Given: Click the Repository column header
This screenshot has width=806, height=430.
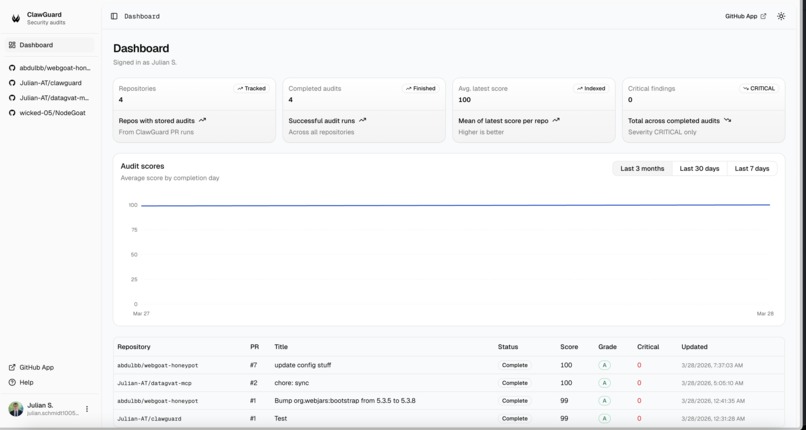Looking at the screenshot, I should 134,347.
